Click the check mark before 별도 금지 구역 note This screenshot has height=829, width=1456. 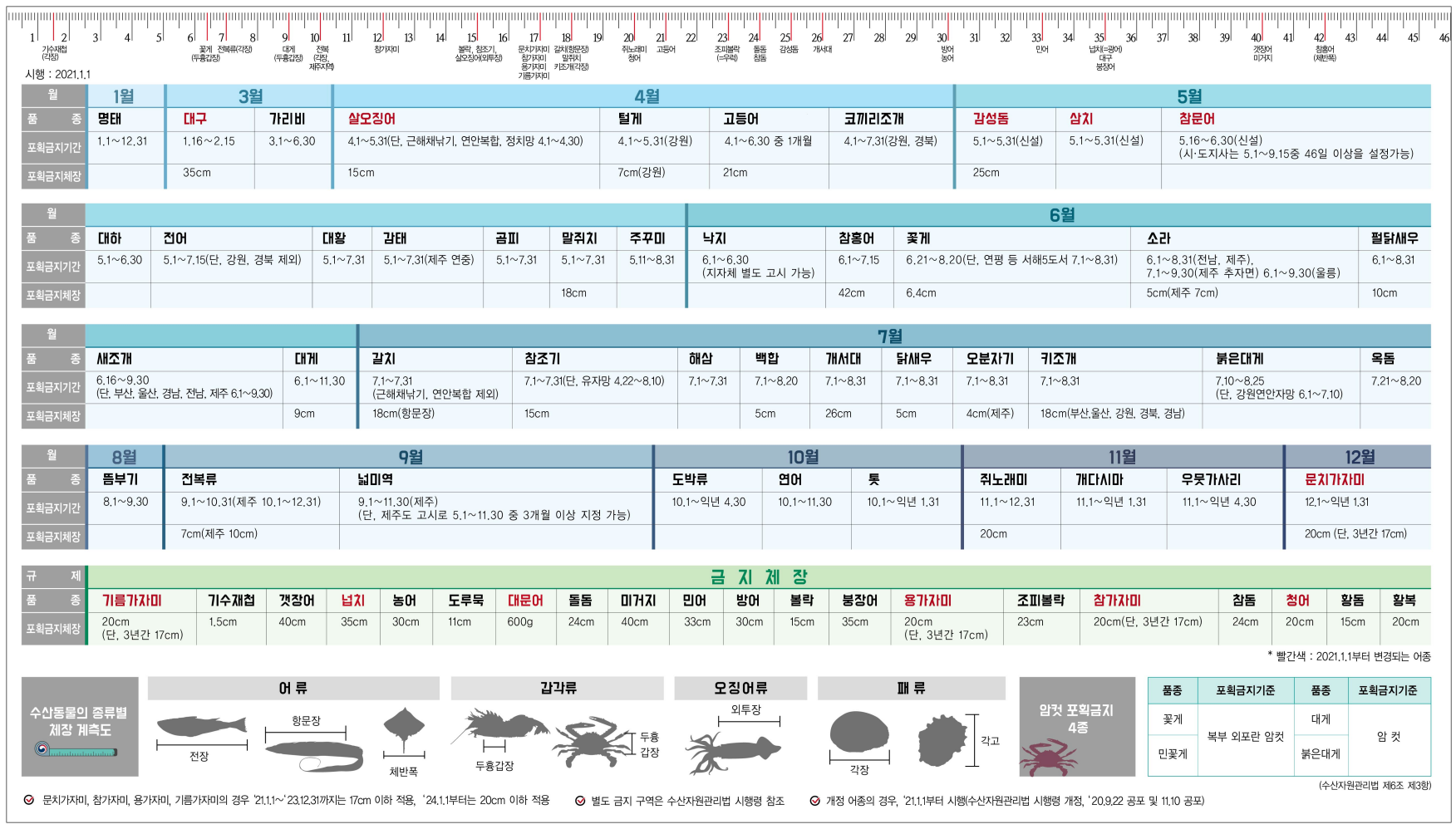point(579,801)
